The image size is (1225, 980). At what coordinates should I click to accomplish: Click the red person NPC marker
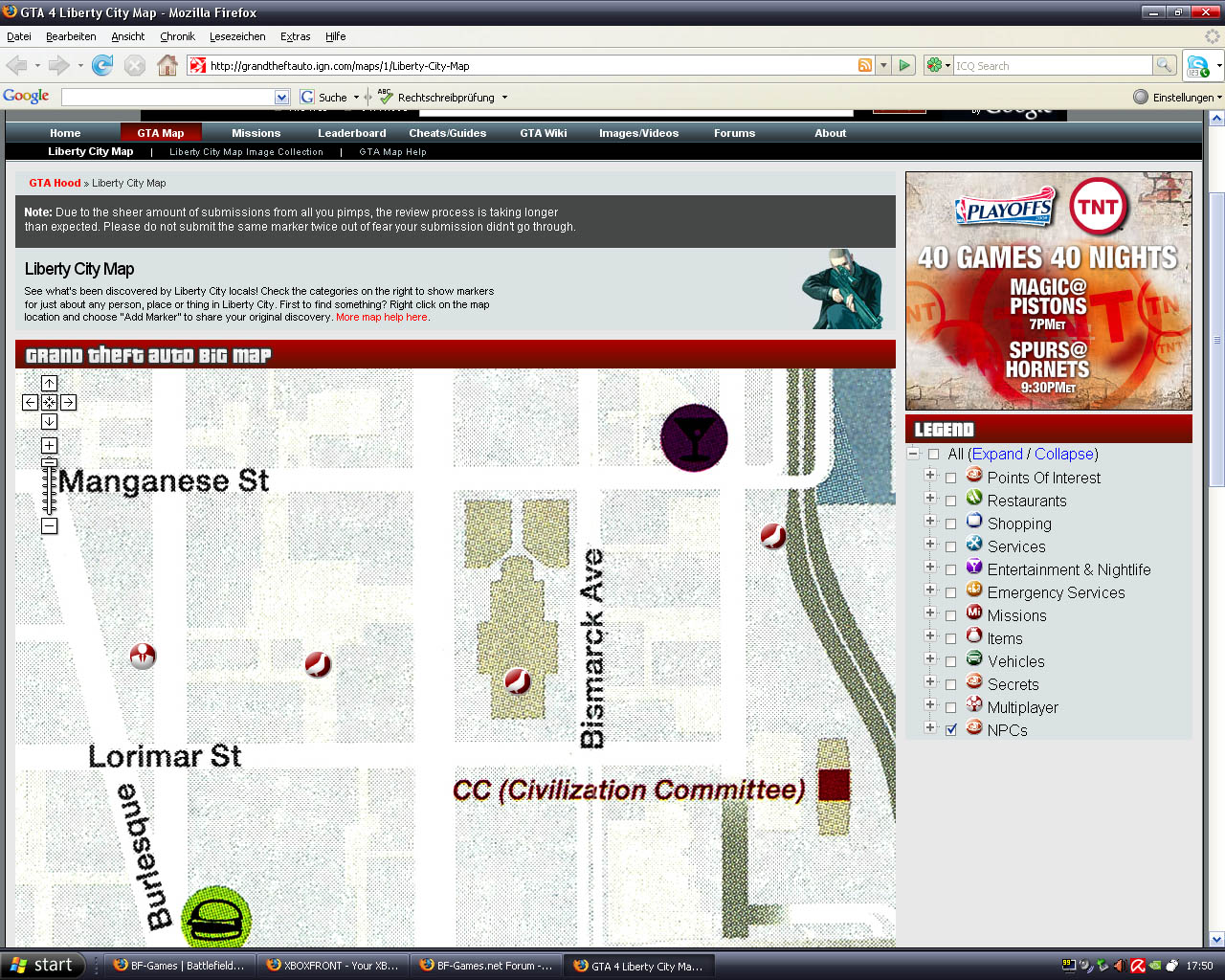(143, 656)
